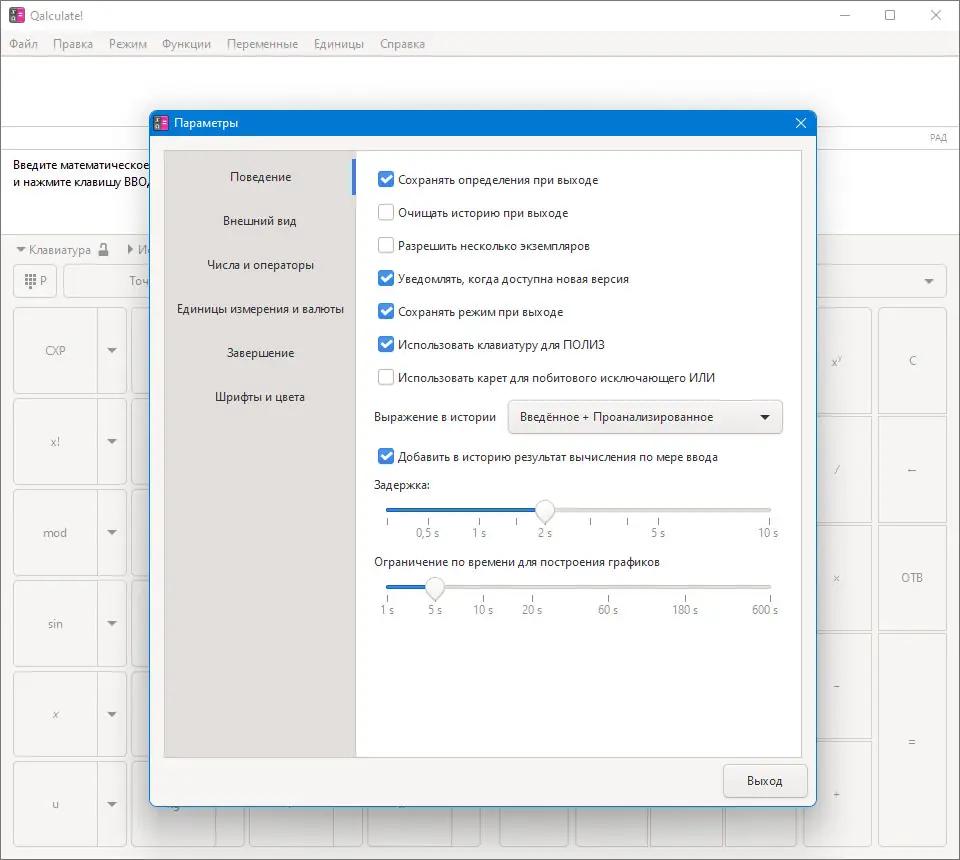Click the '=' equals keypad button

[x=912, y=742]
